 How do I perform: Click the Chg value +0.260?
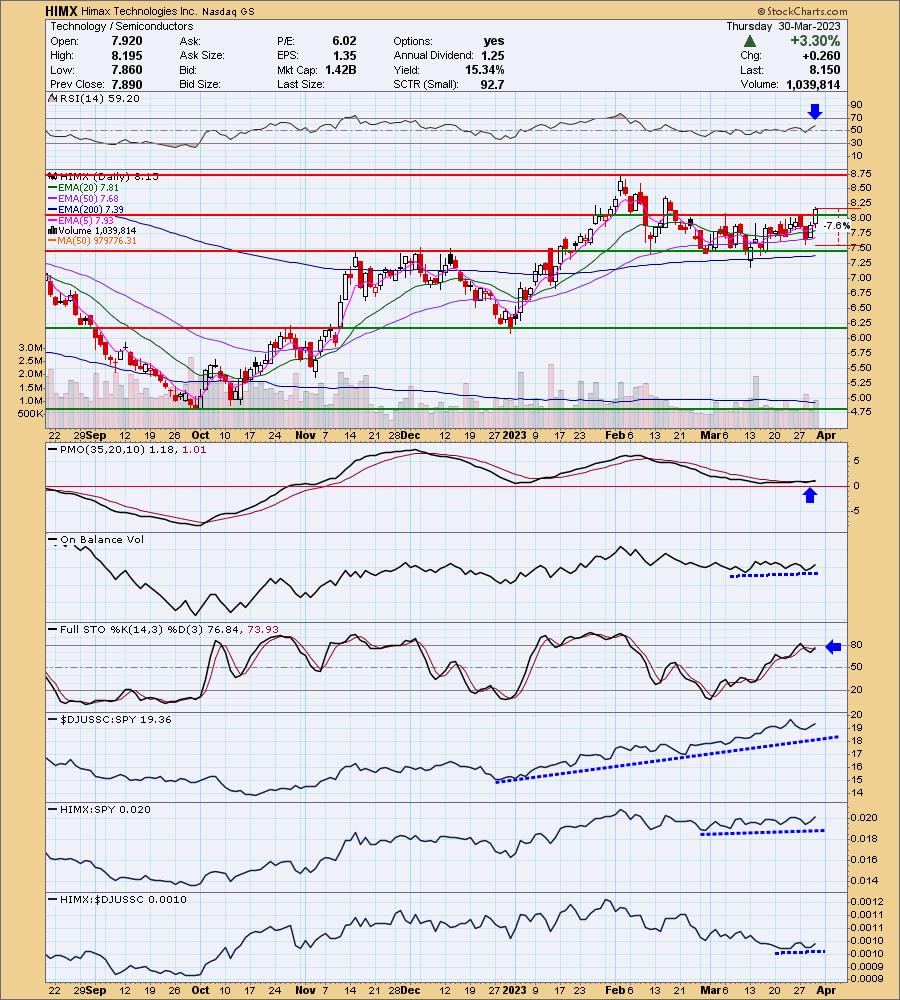click(x=820, y=55)
